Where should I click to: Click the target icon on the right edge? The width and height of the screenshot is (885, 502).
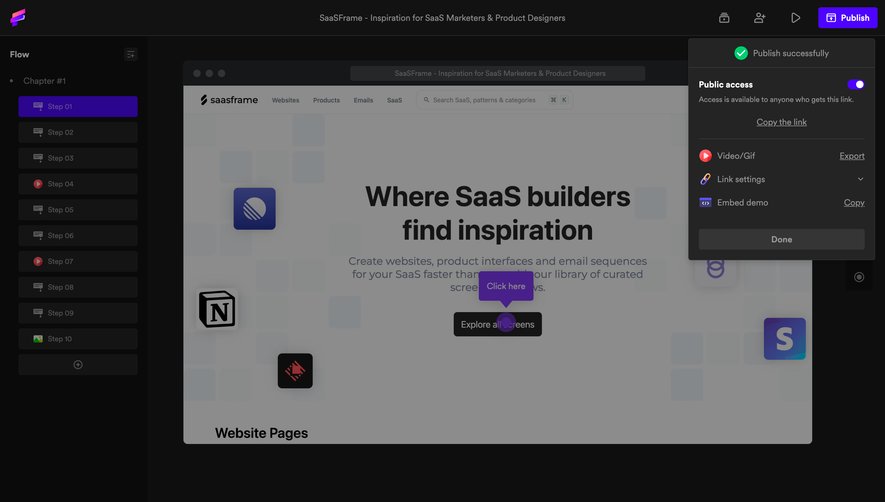(859, 277)
